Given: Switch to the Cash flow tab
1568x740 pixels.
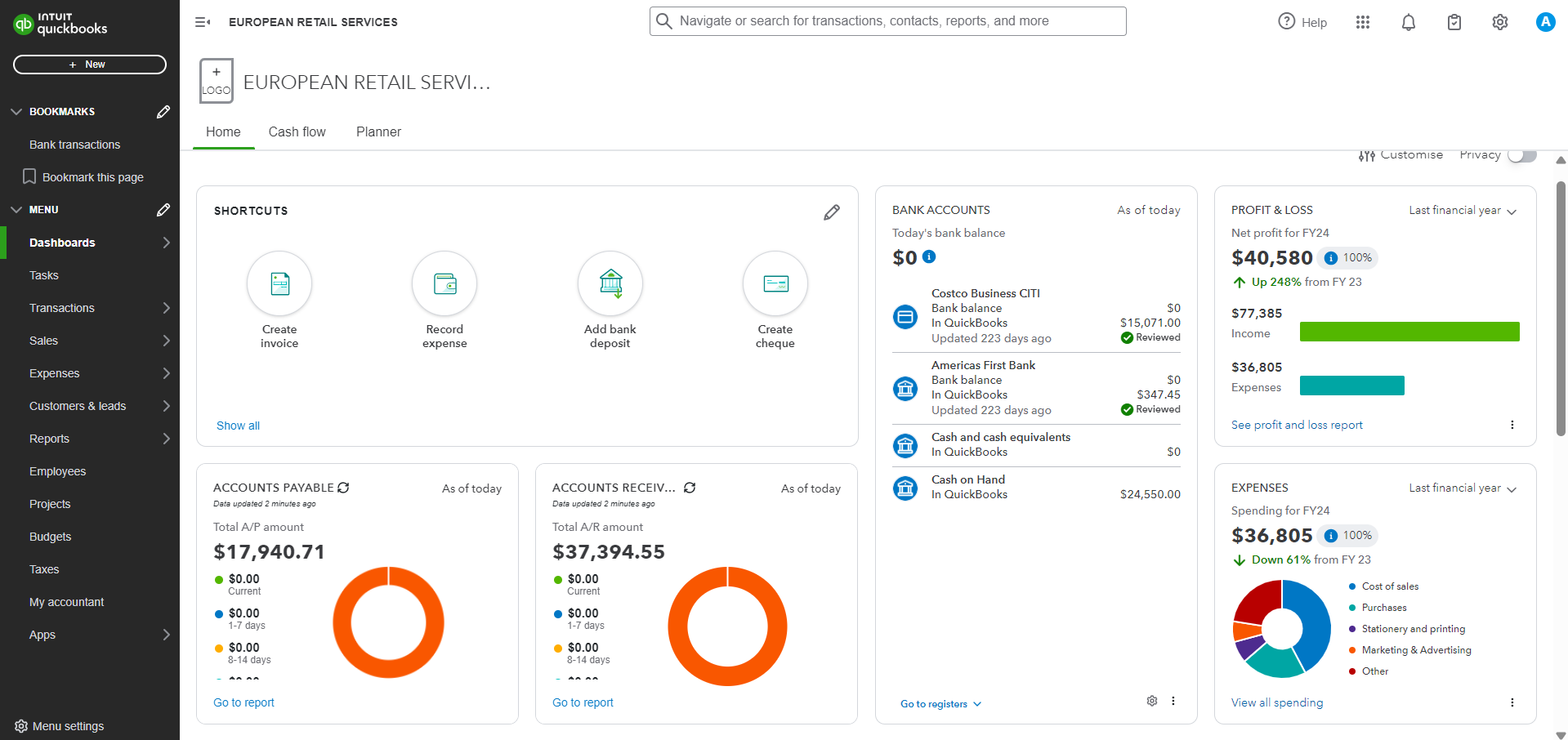Looking at the screenshot, I should click(x=297, y=132).
